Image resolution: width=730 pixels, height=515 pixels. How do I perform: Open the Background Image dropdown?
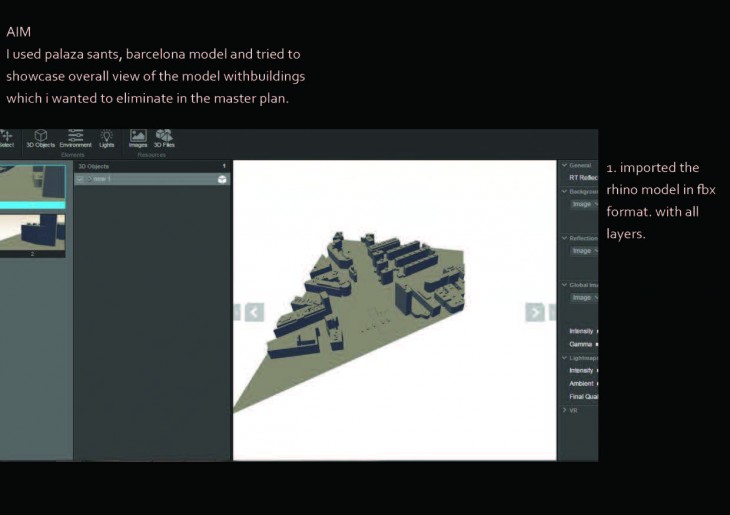click(x=582, y=204)
